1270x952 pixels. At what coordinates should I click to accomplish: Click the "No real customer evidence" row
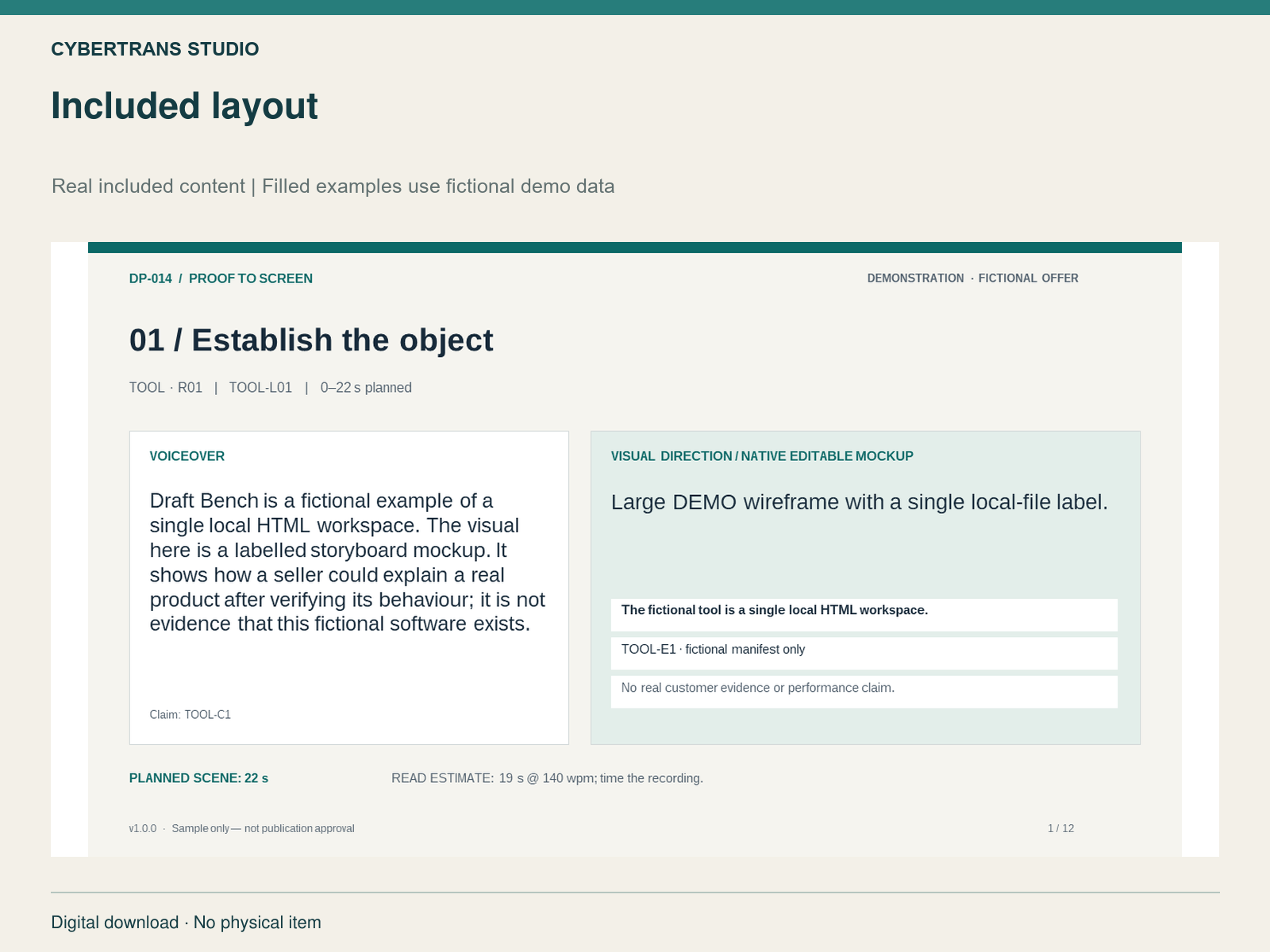(864, 692)
